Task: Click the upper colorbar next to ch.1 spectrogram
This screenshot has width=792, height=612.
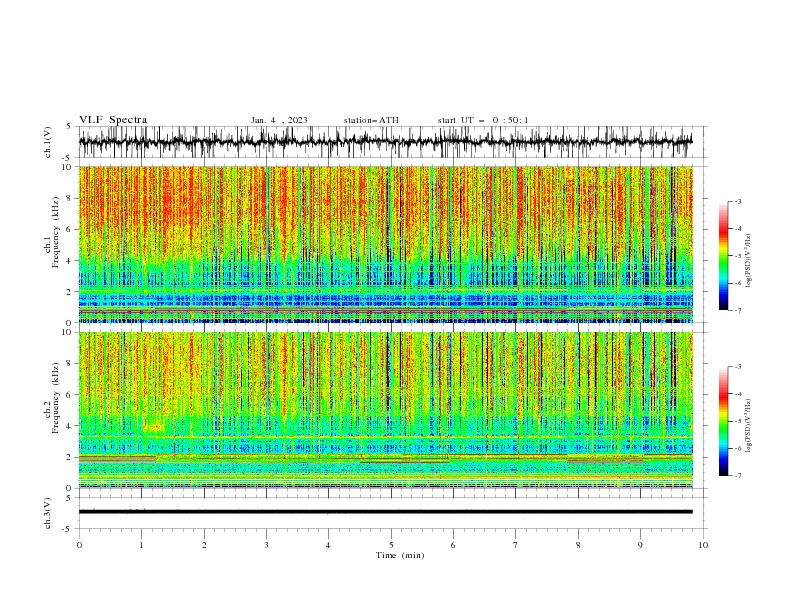Action: [723, 256]
